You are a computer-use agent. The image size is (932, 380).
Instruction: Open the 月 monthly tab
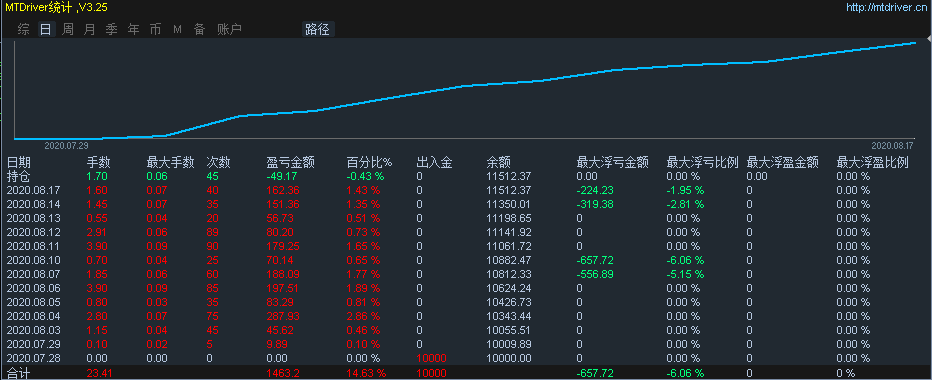89,30
